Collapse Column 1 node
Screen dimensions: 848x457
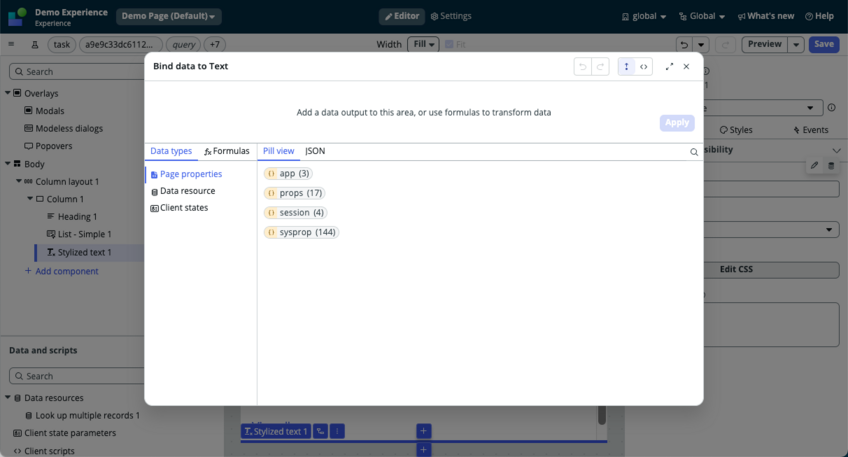pos(30,198)
